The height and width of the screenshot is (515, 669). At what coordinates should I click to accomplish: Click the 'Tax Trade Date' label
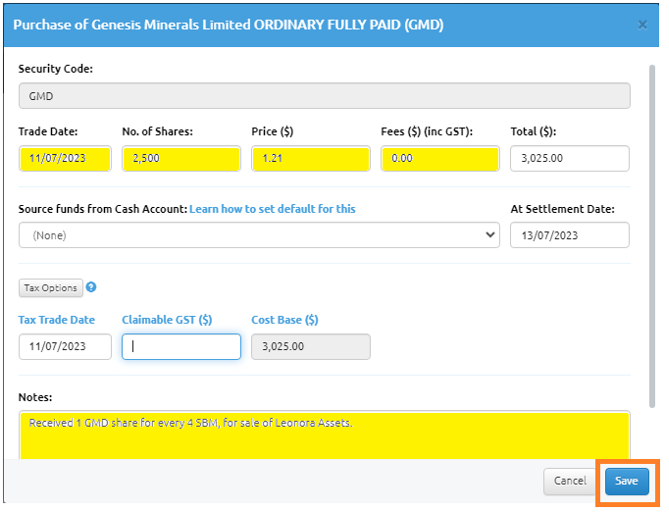coord(57,320)
